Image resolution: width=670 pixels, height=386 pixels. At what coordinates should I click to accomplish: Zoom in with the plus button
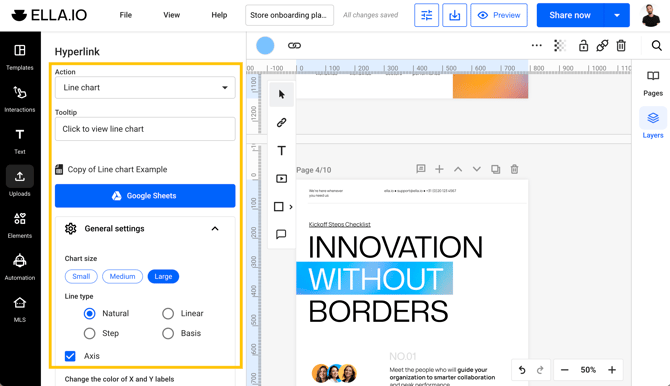(612, 370)
